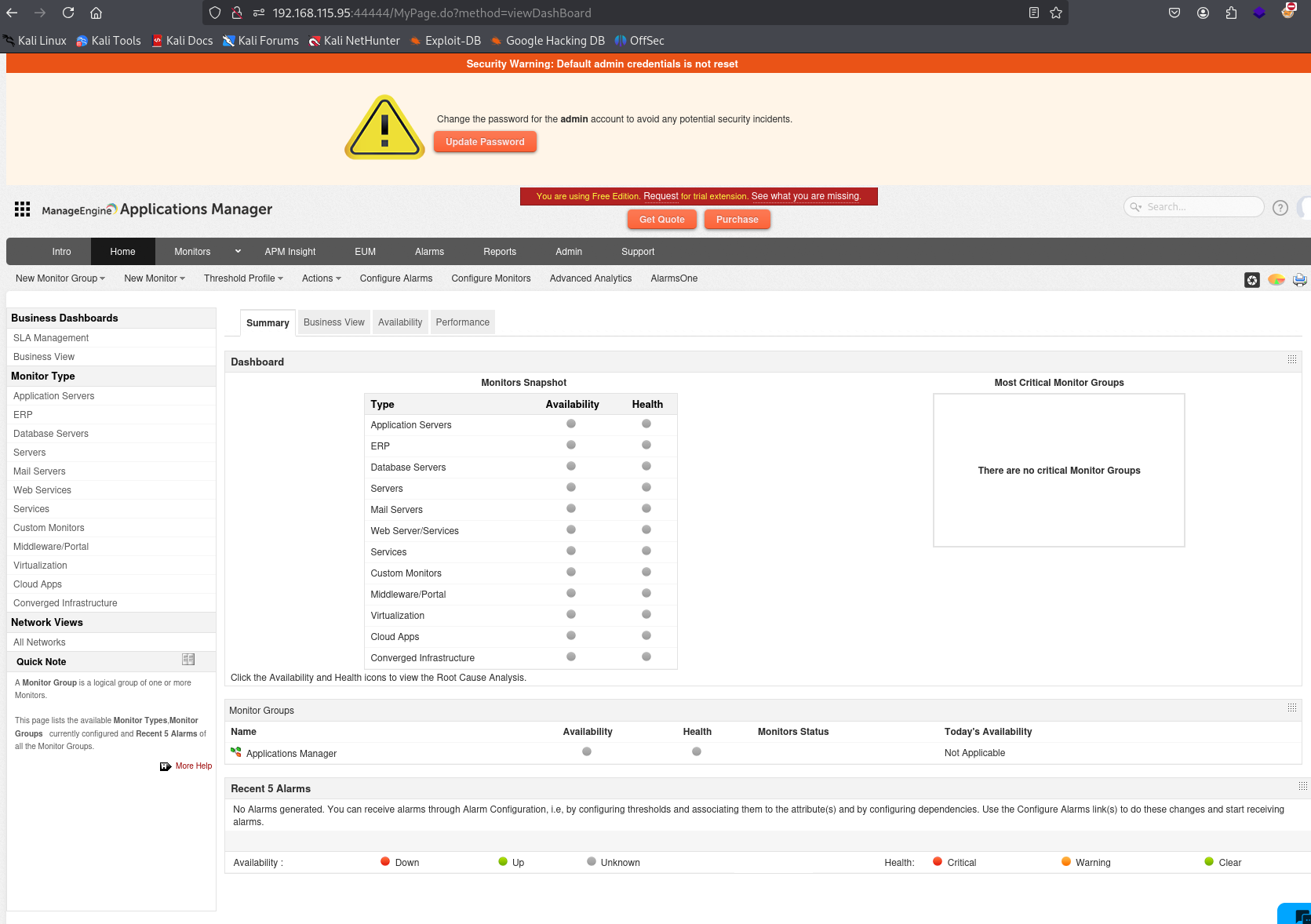Open the Support menu

click(638, 252)
